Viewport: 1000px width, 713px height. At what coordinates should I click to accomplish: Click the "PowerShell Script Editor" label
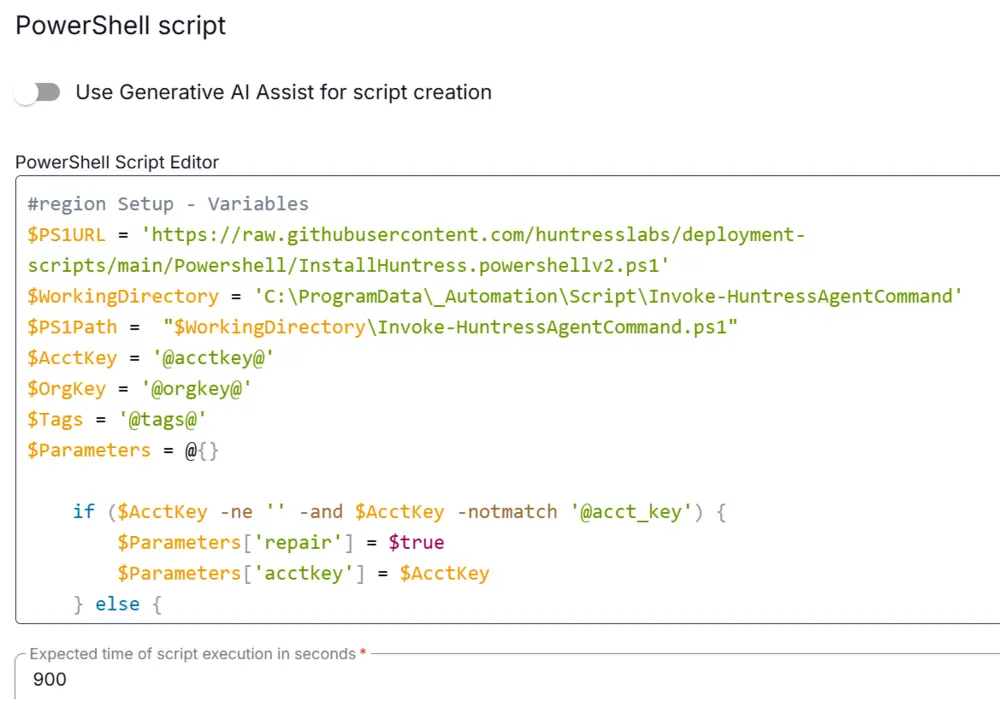(117, 162)
